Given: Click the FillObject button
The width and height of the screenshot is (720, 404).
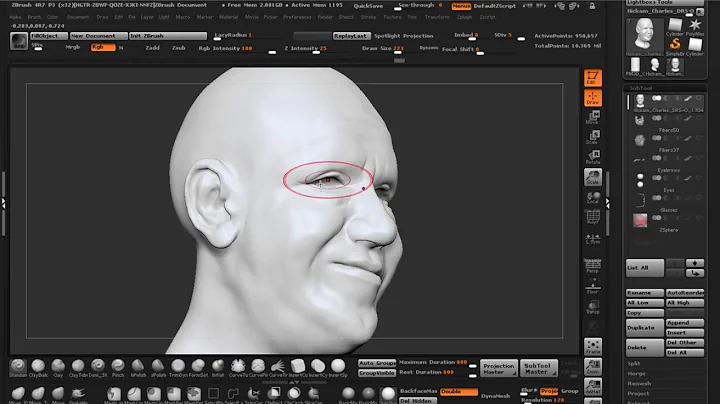Looking at the screenshot, I should click(49, 36).
